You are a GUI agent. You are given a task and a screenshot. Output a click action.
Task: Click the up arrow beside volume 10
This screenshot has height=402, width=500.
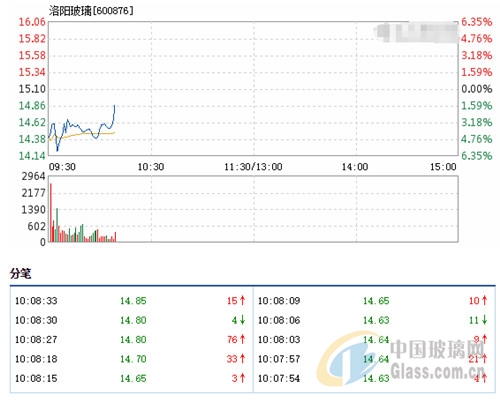click(x=484, y=300)
